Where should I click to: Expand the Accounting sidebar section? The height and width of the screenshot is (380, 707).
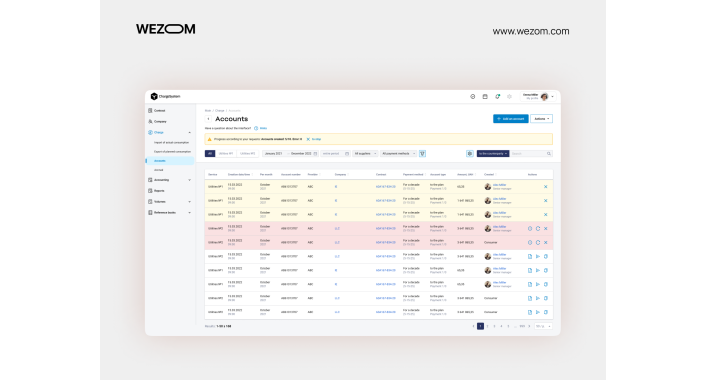coord(189,180)
